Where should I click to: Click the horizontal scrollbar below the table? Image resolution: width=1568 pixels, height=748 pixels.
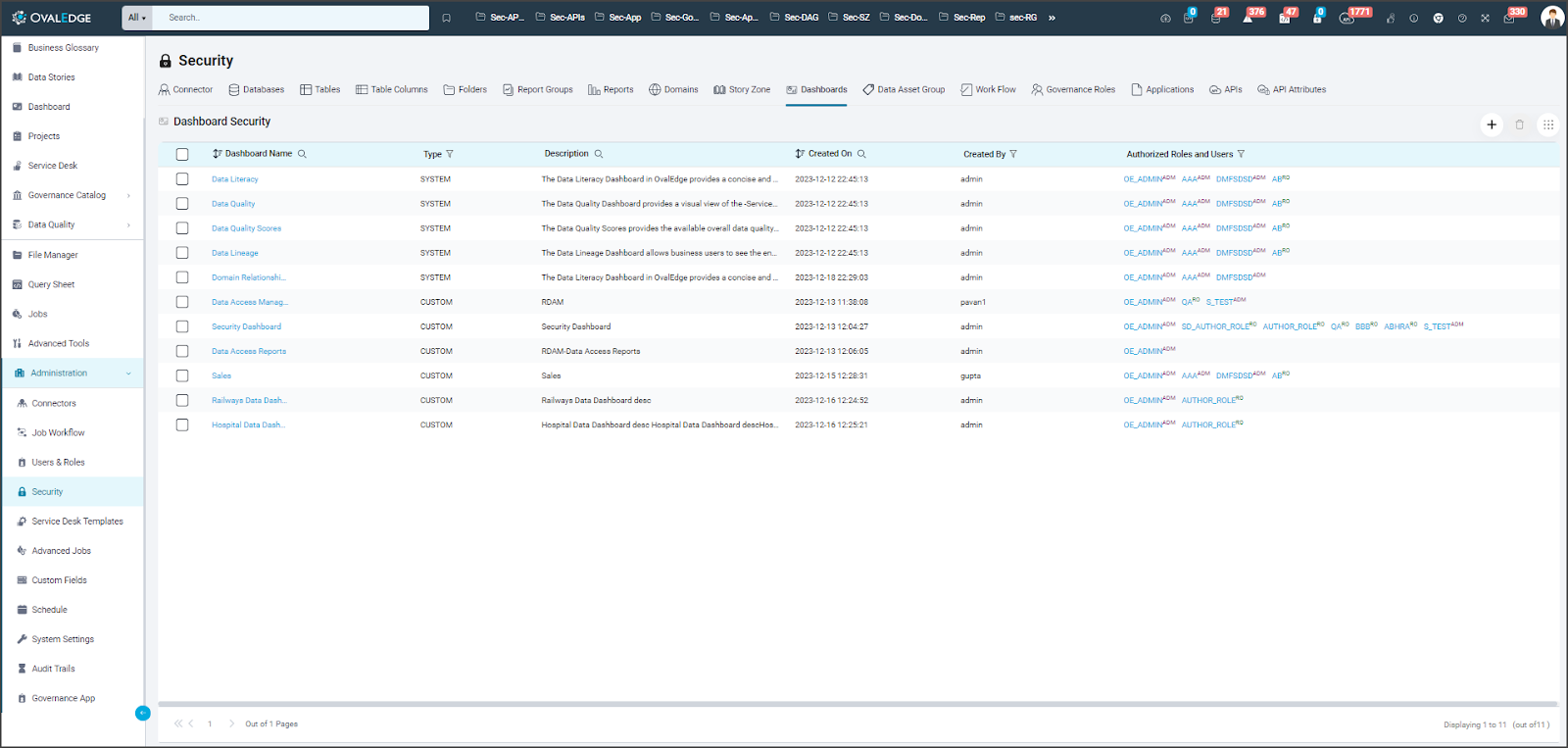[857, 704]
